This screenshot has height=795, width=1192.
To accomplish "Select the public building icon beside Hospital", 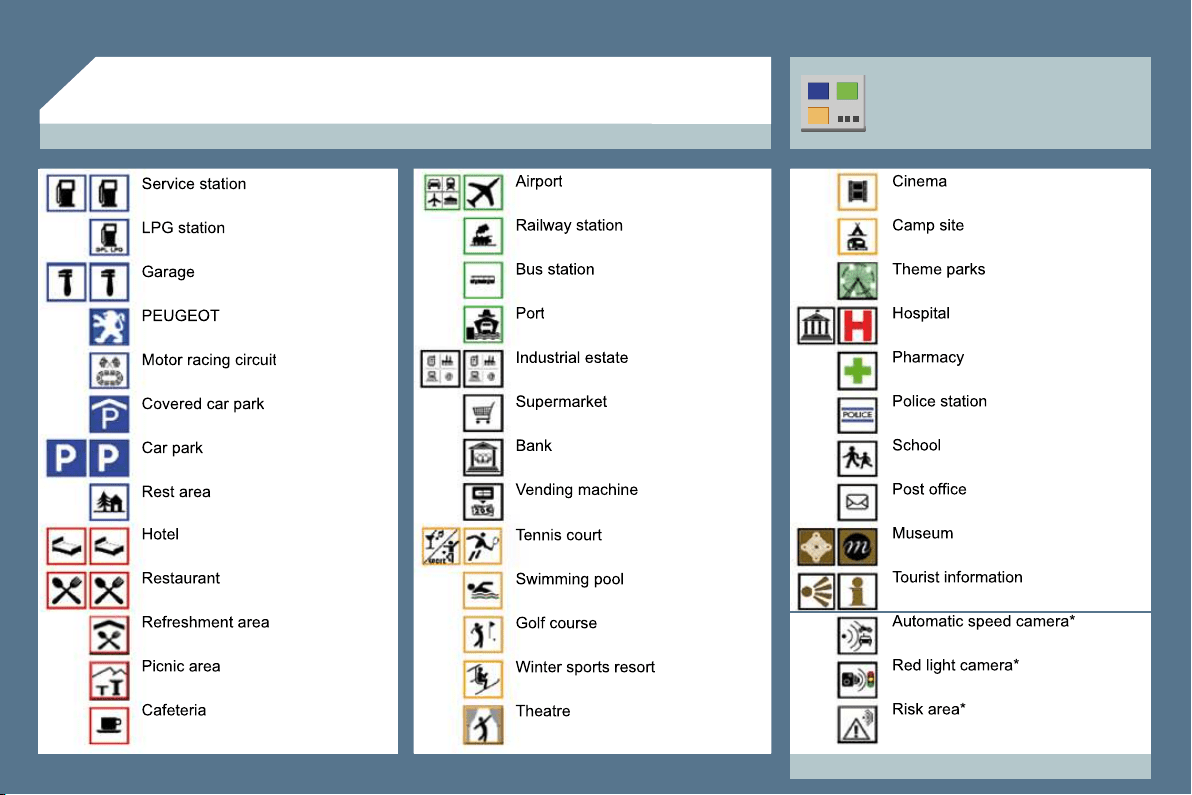I will point(816,325).
